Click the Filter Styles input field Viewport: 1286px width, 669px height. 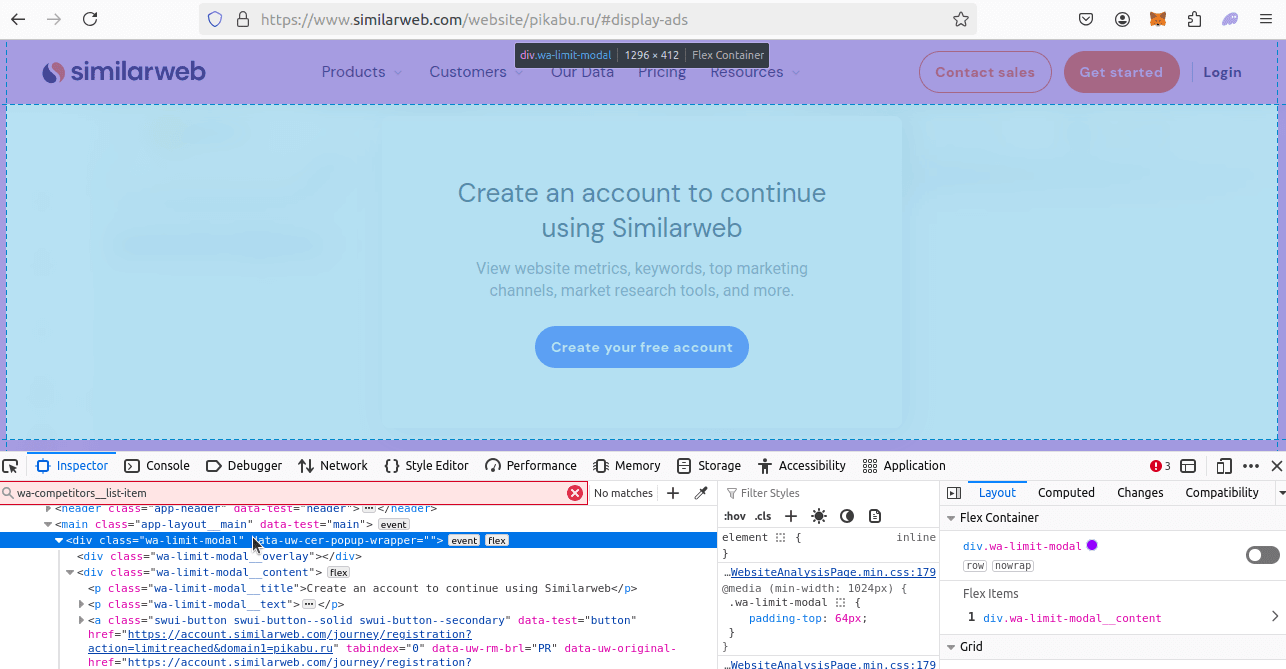click(x=829, y=493)
